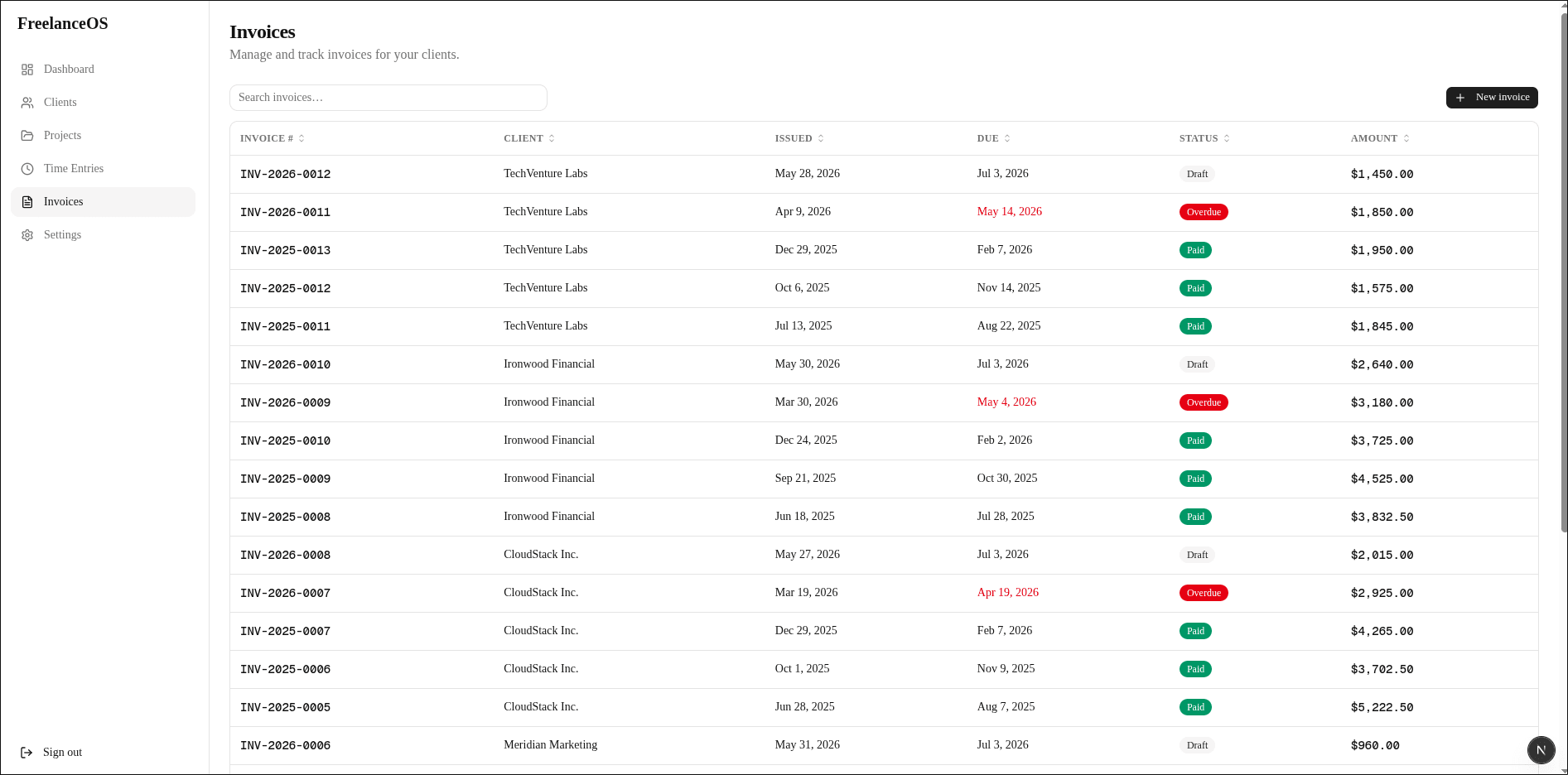1568x775 pixels.
Task: Focus the Search invoices field
Action: point(388,98)
